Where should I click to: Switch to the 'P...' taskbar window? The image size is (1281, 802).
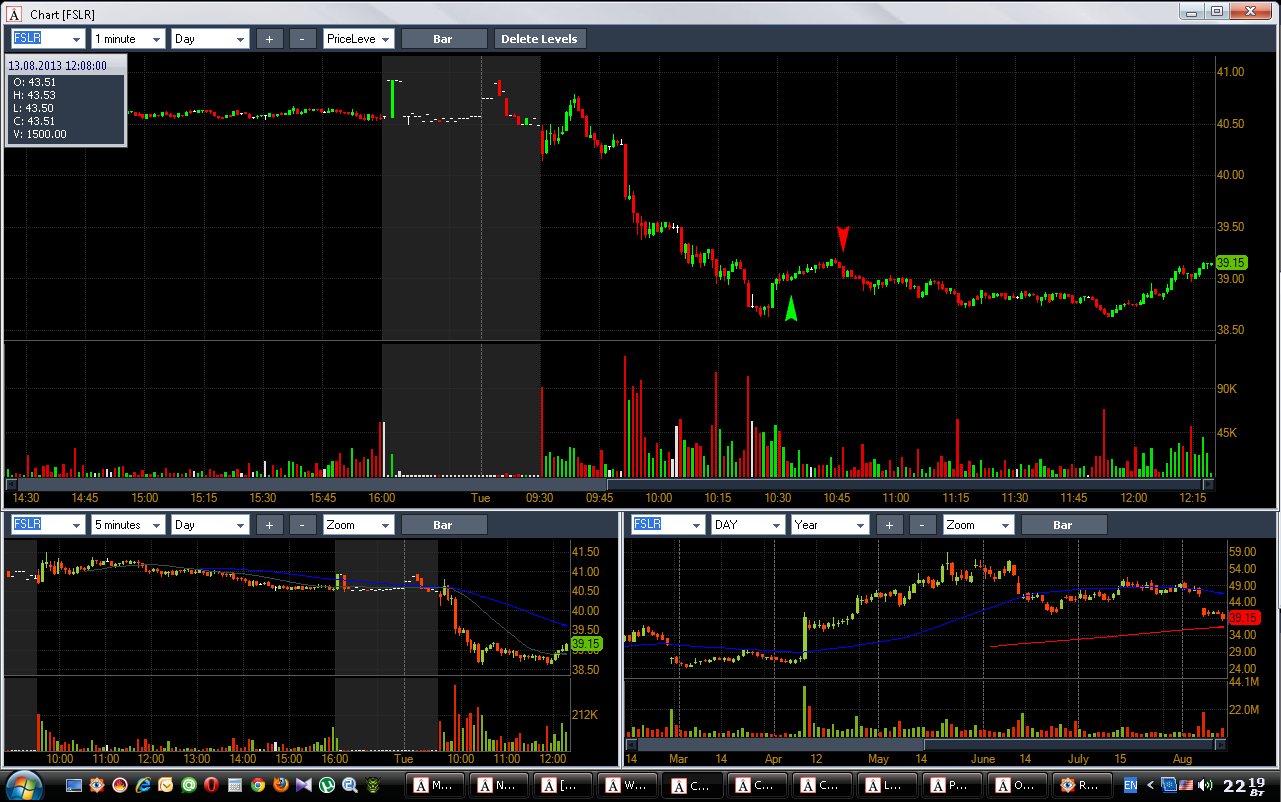coord(954,785)
